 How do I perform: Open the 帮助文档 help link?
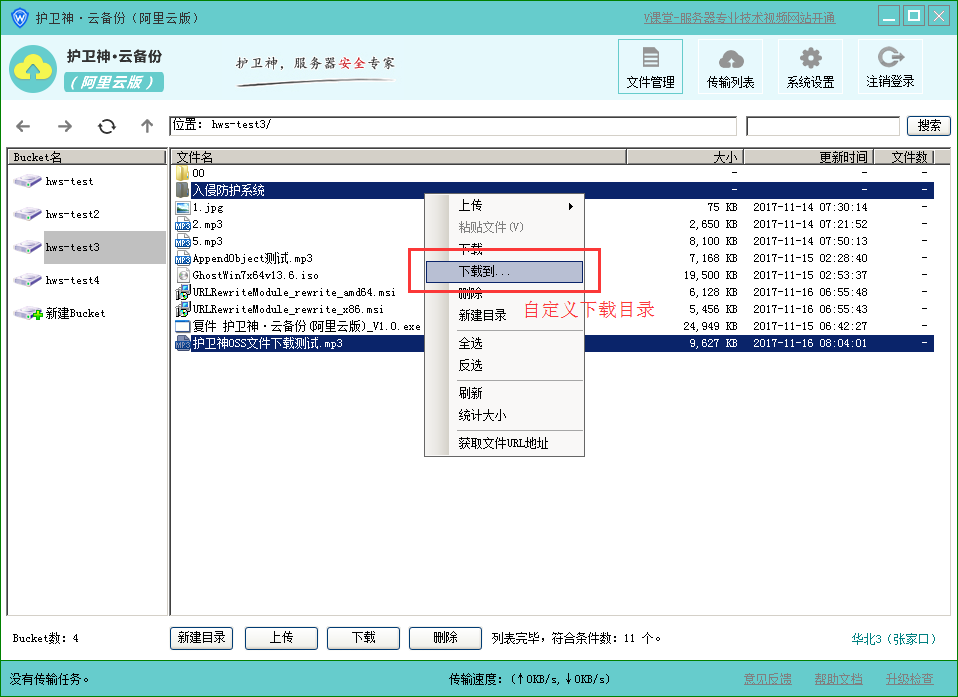[x=838, y=680]
